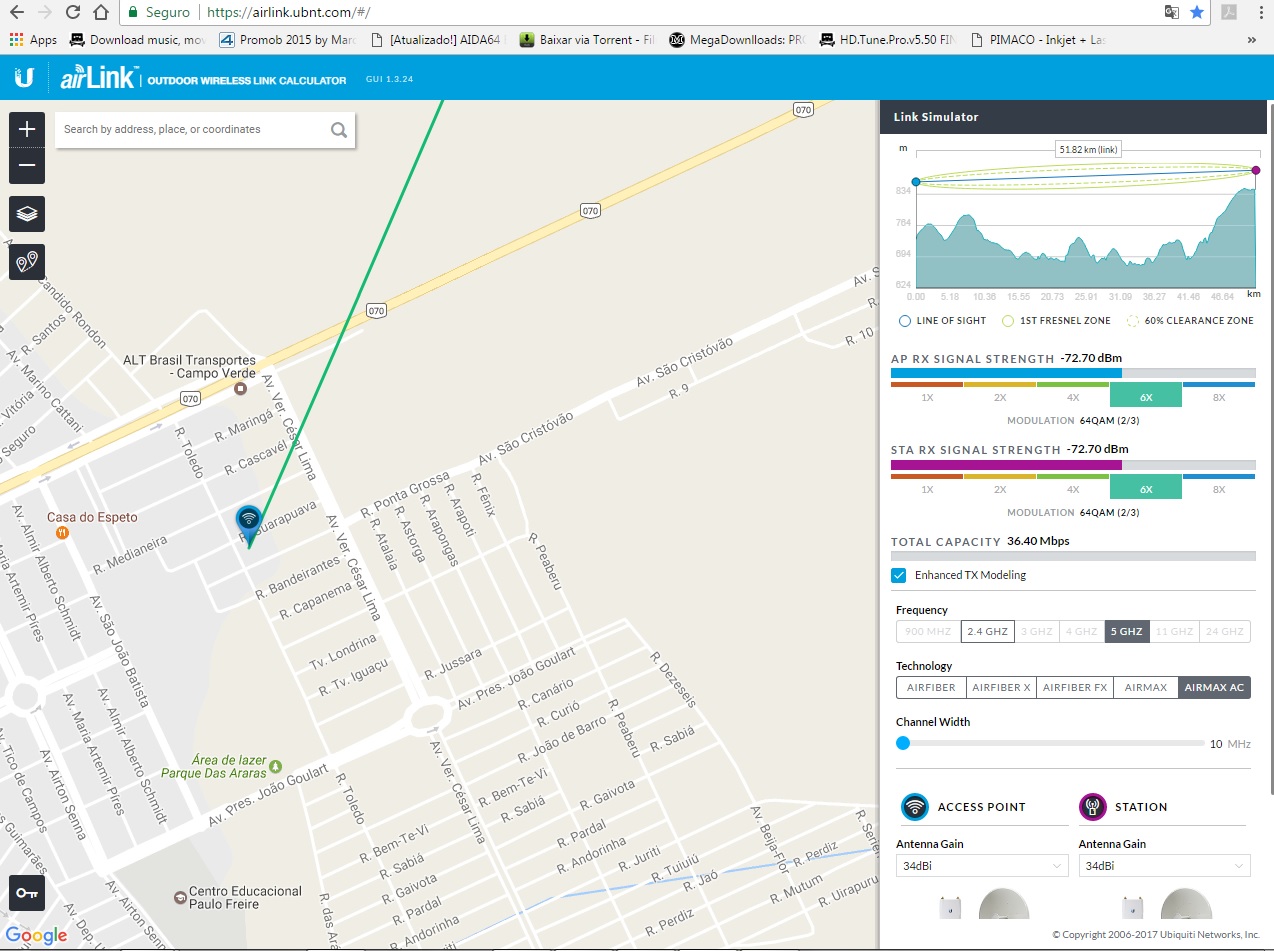The height and width of the screenshot is (951, 1274).
Task: Open the AIDA64 bookmark
Action: [x=437, y=40]
